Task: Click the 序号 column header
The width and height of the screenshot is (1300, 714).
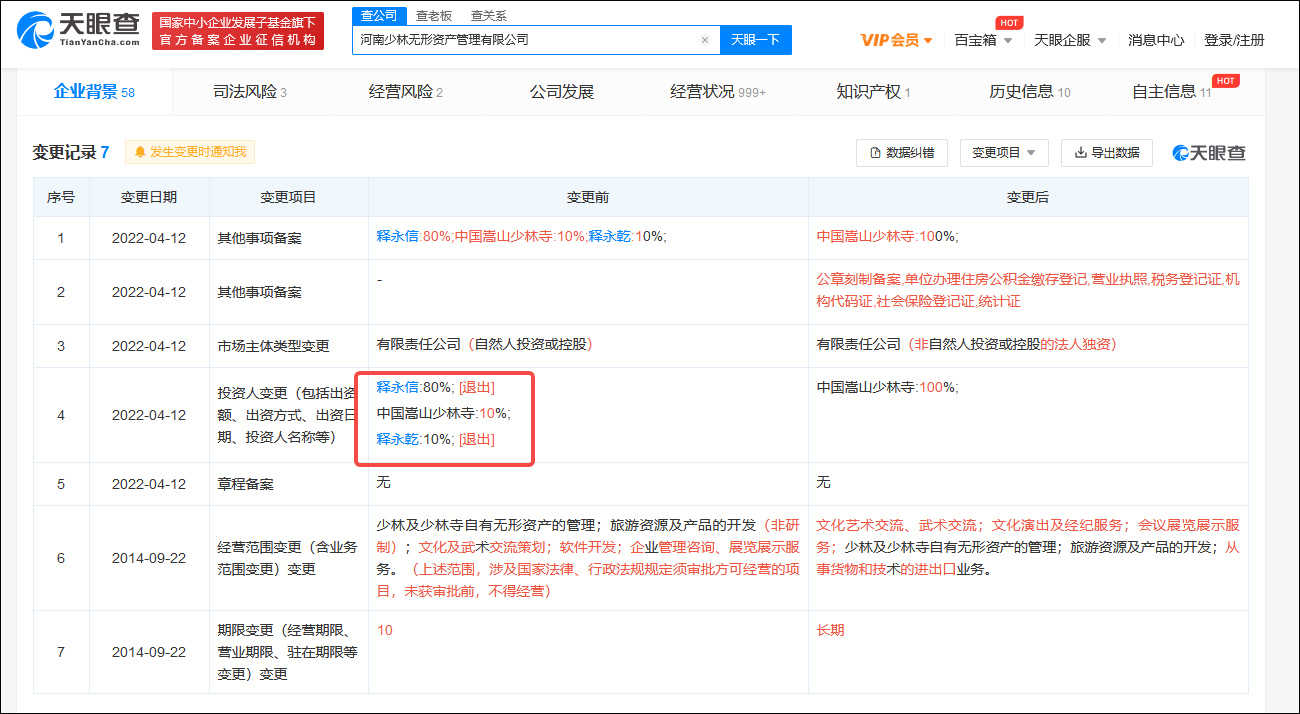Action: pos(61,197)
